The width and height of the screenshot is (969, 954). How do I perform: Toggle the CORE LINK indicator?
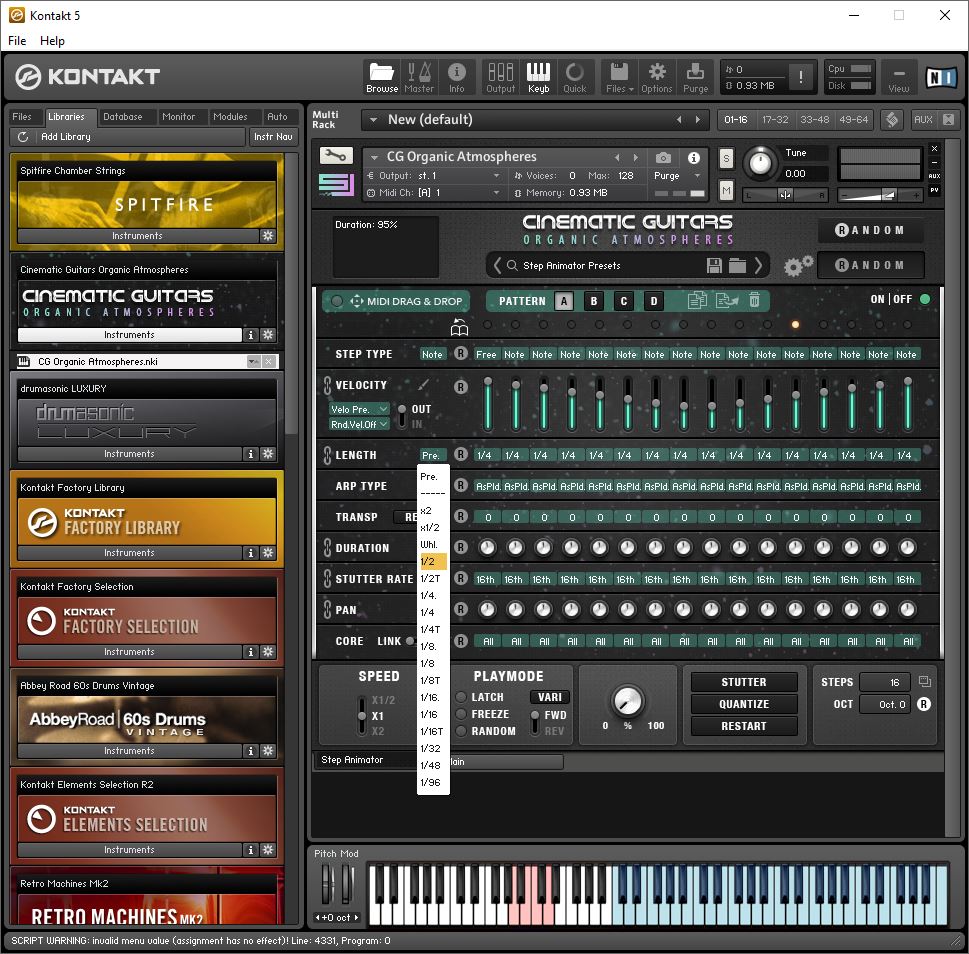point(410,641)
